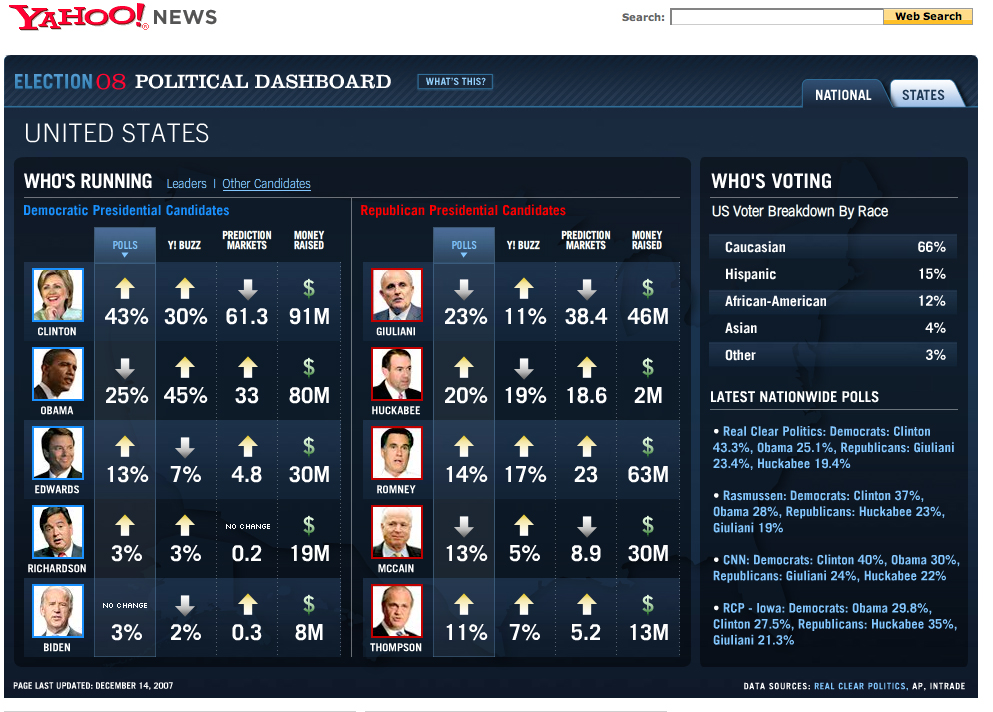The width and height of the screenshot is (993, 712).
Task: Click Thompson's money raised dollar icon
Action: [x=647, y=605]
